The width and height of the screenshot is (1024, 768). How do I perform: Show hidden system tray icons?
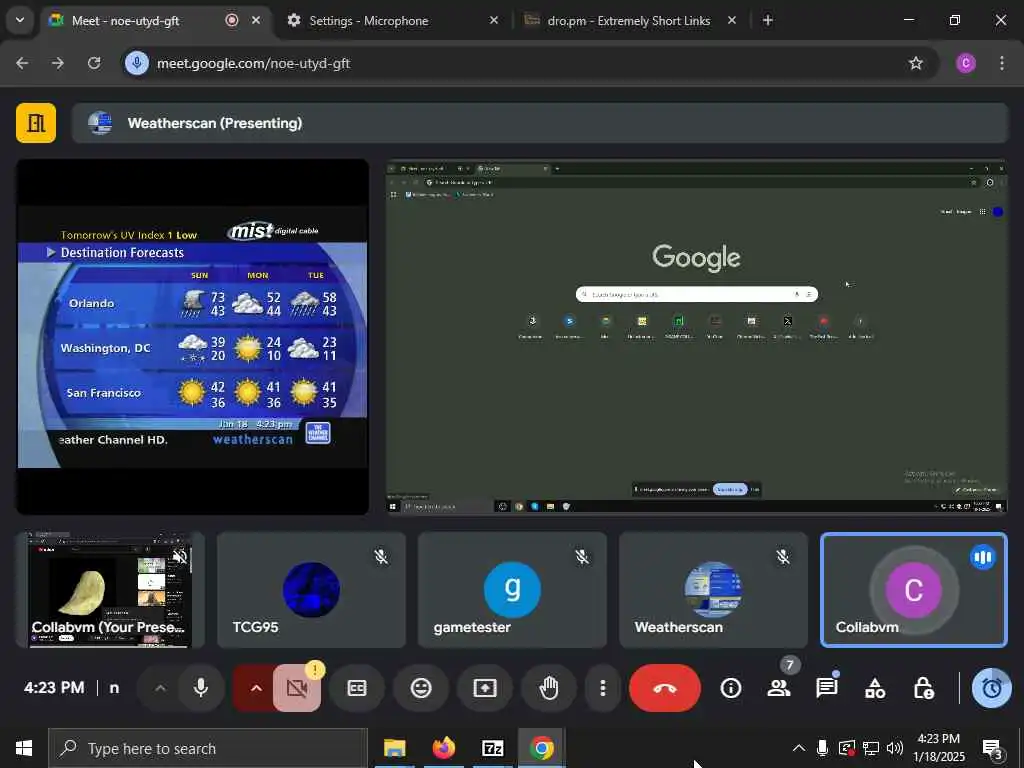[799, 748]
